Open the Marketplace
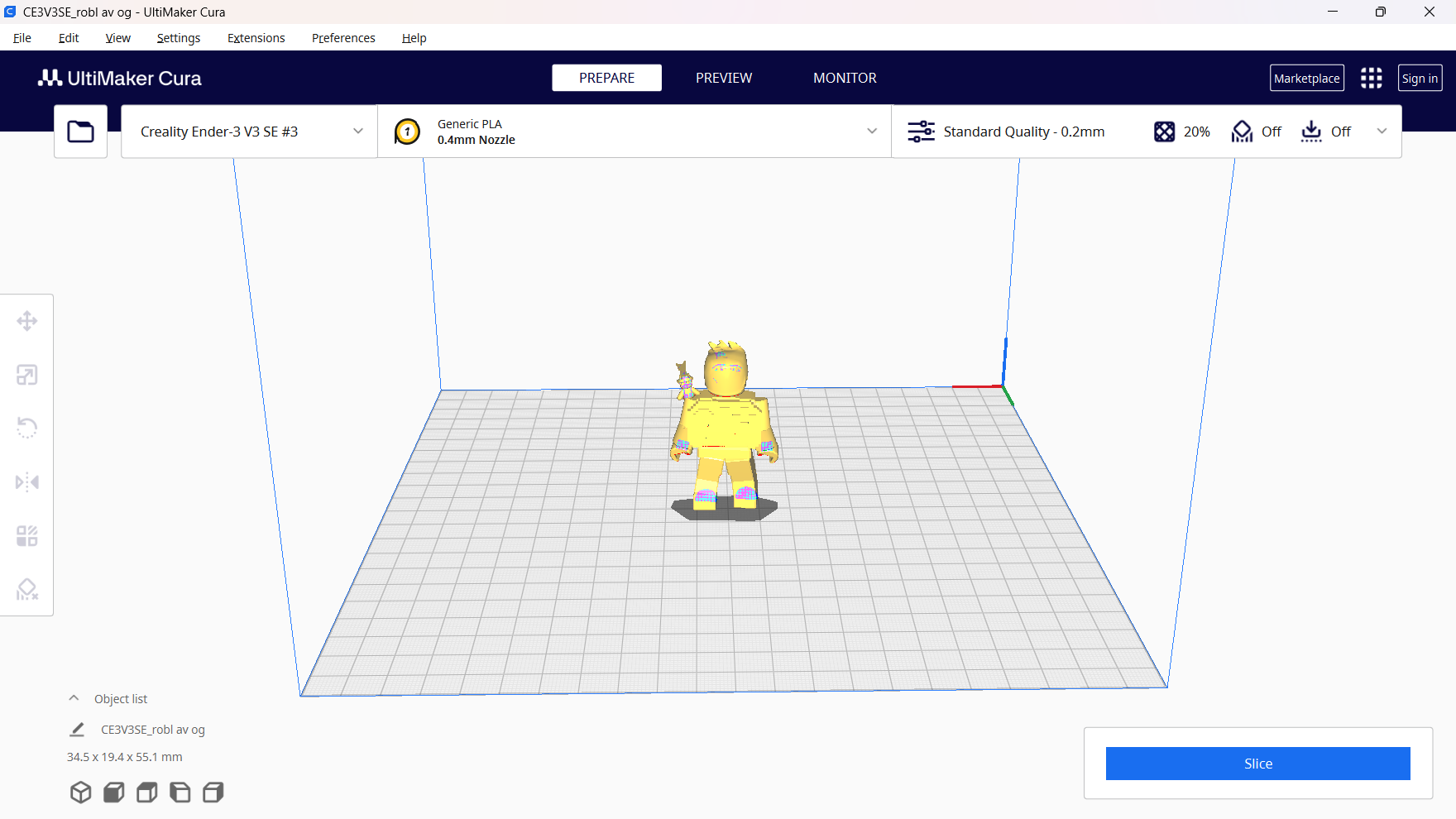 [1307, 78]
